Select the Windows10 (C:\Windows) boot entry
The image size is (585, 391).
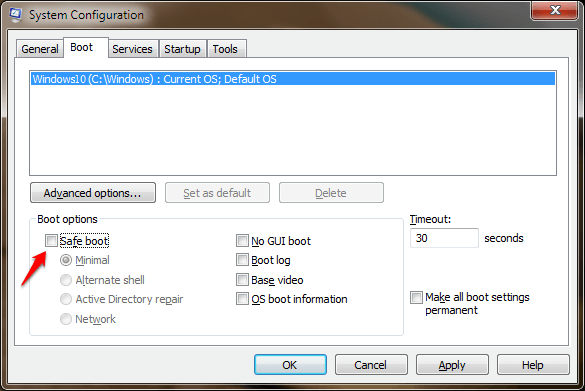293,79
